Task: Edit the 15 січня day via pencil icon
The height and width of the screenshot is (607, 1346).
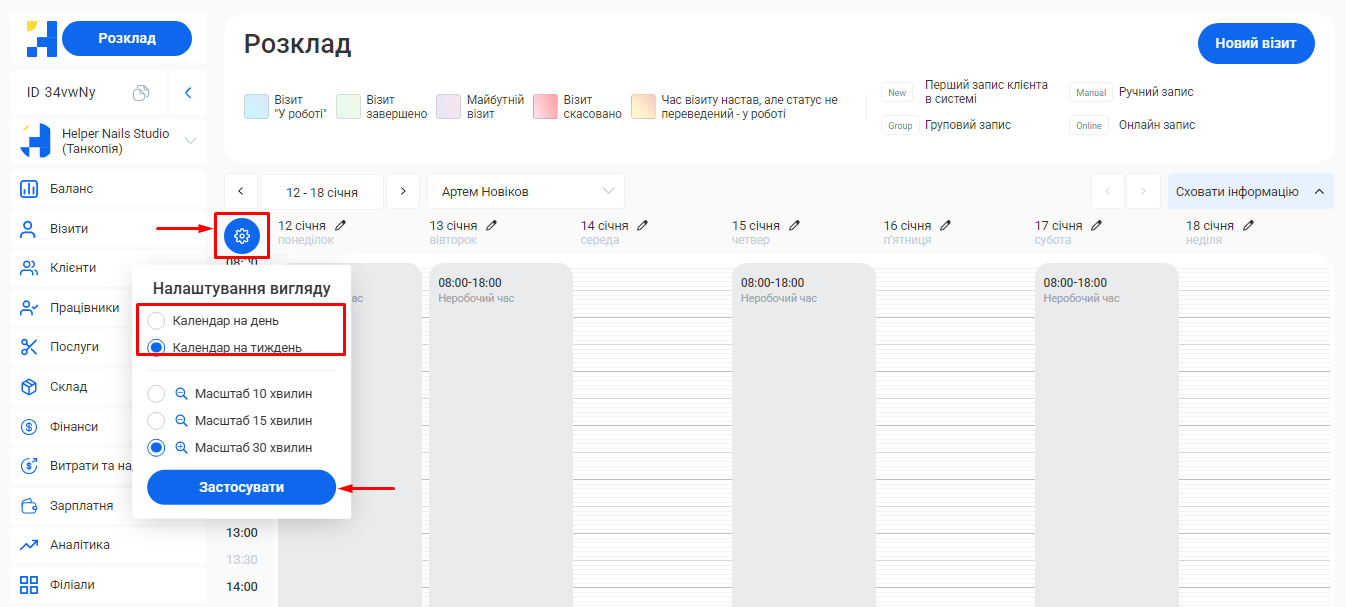Action: pos(794,226)
